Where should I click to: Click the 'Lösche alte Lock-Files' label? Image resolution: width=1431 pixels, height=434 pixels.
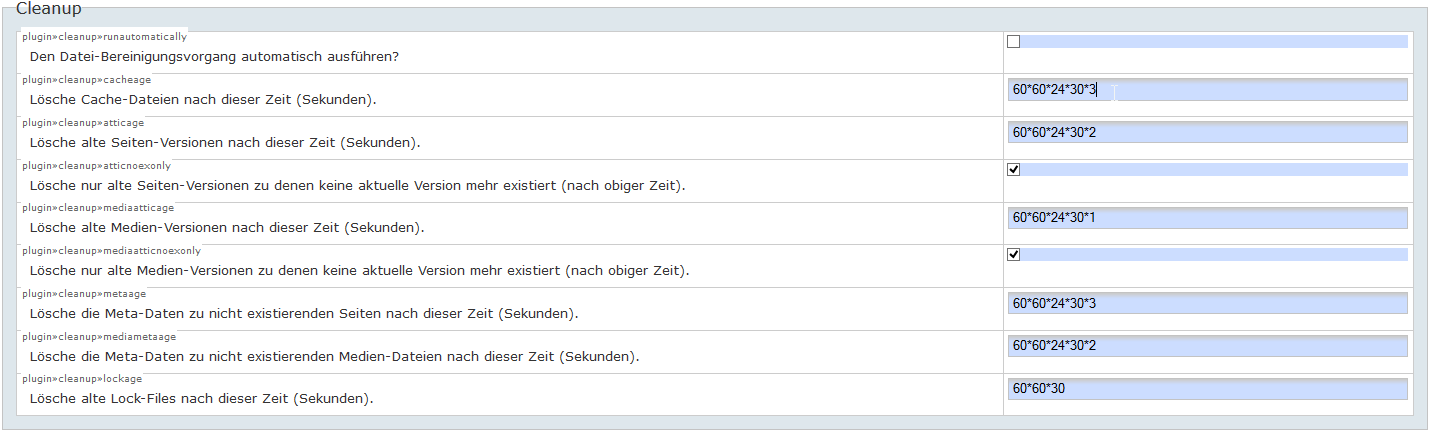point(201,399)
